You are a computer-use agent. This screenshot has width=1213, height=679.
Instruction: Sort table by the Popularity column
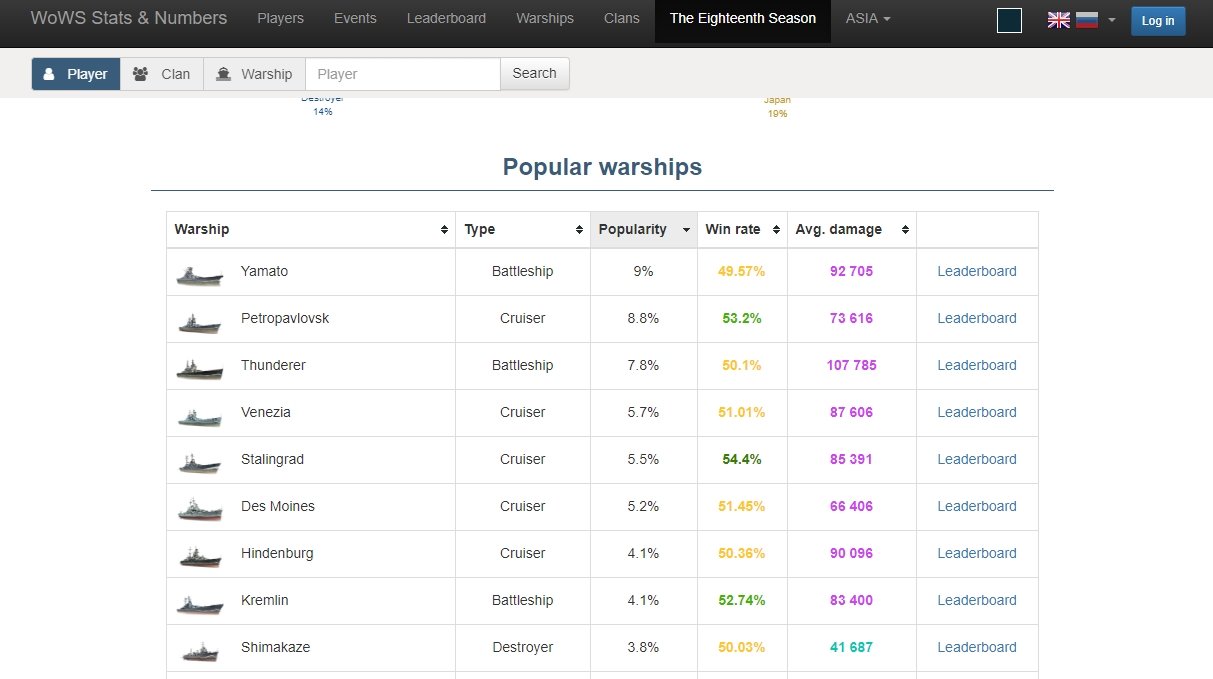tap(644, 229)
